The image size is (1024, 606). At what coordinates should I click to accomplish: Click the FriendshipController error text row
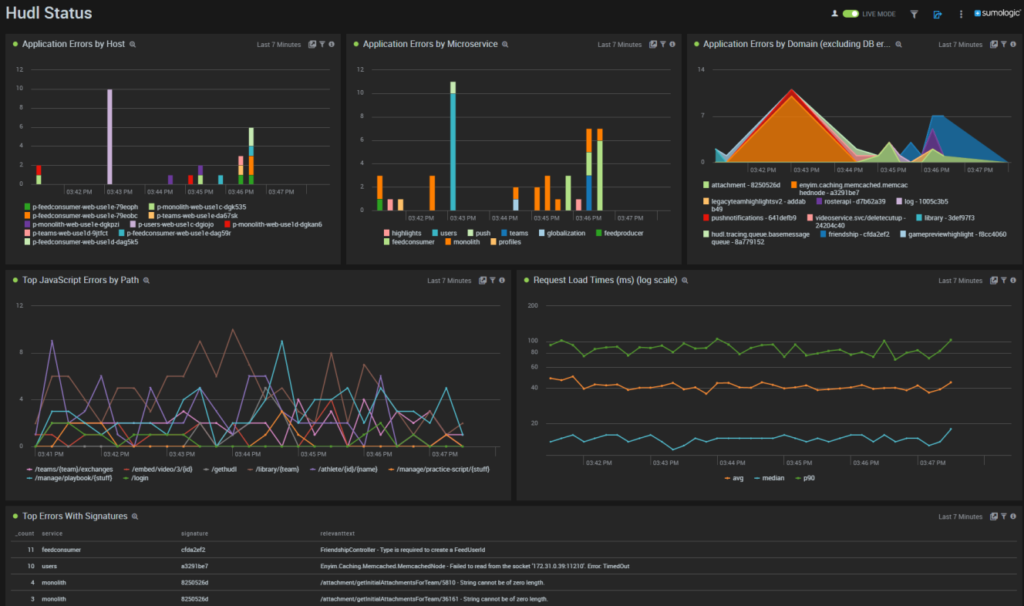[402, 550]
